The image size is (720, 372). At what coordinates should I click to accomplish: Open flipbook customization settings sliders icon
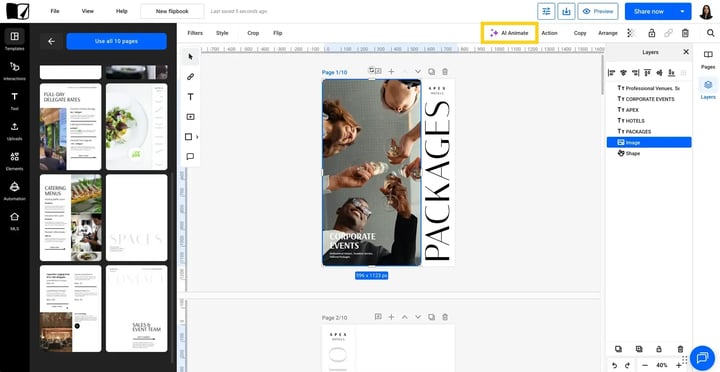click(546, 11)
